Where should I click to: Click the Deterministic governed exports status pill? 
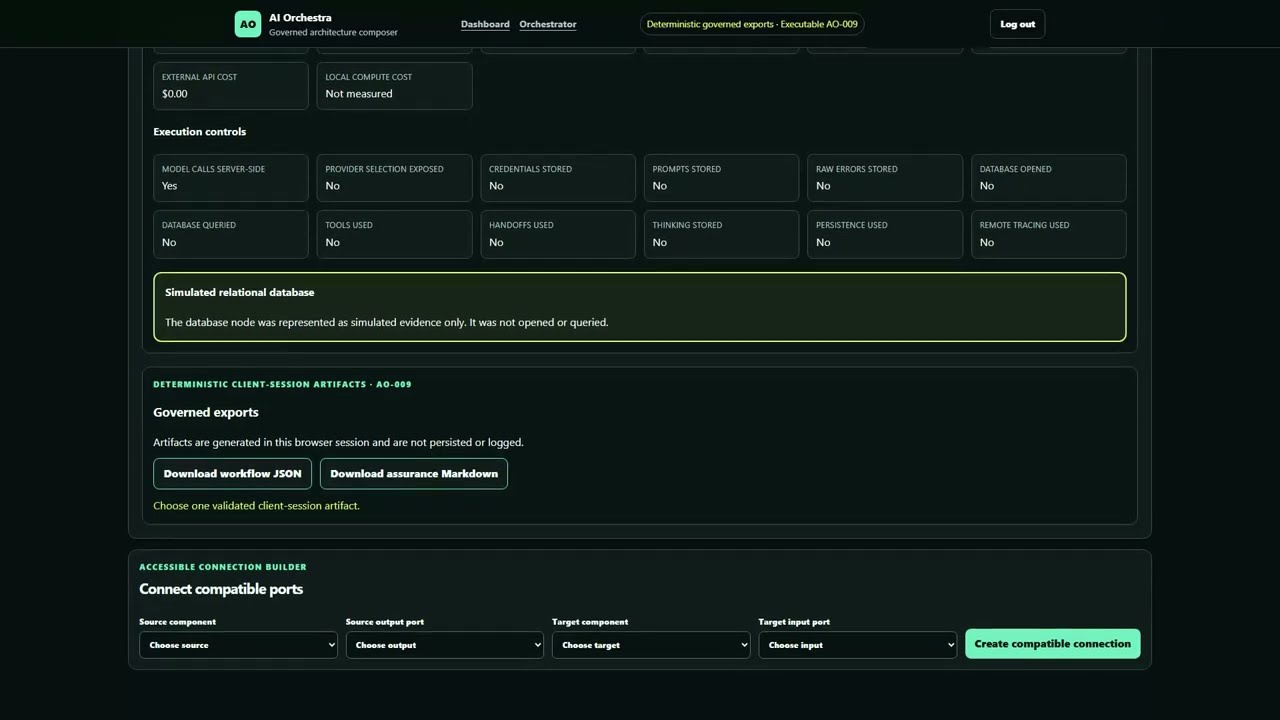point(752,24)
